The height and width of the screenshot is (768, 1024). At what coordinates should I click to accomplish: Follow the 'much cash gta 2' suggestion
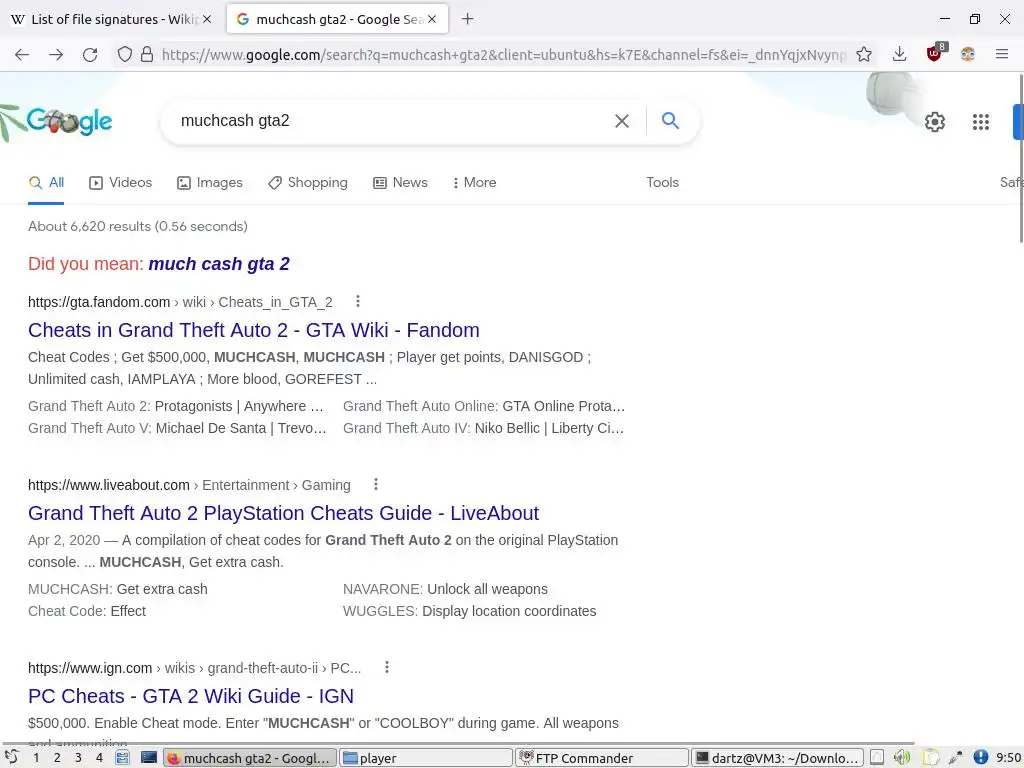pyautogui.click(x=219, y=264)
